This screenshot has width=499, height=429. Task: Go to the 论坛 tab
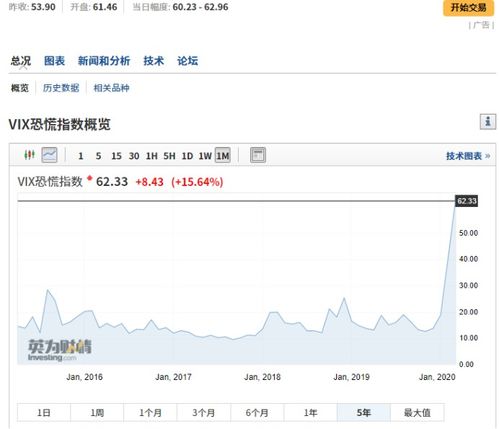(x=187, y=61)
